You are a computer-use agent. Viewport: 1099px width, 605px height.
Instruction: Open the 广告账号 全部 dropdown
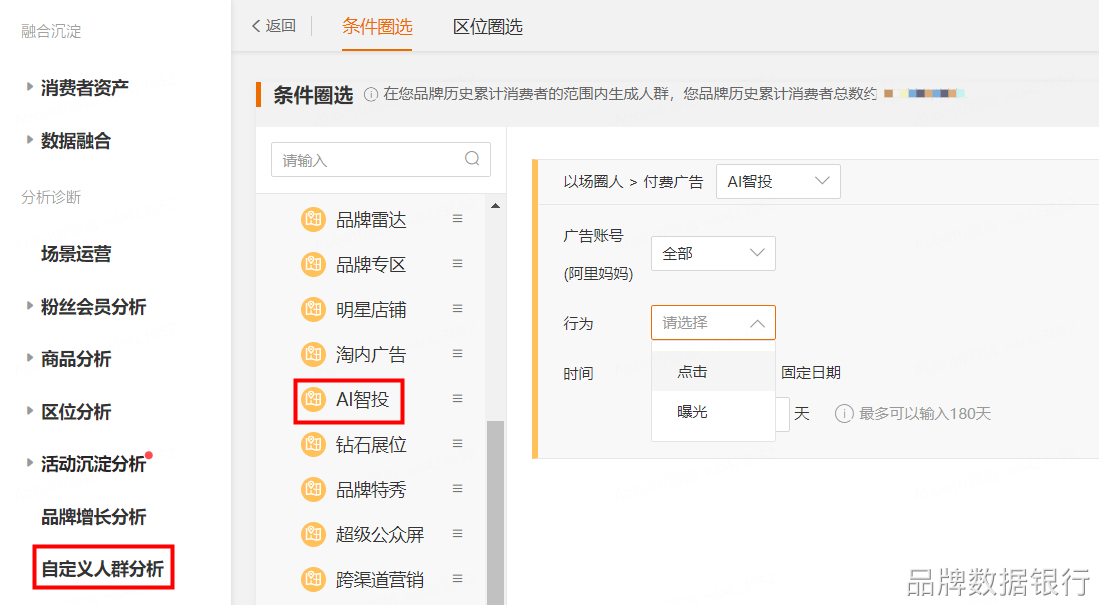point(713,254)
